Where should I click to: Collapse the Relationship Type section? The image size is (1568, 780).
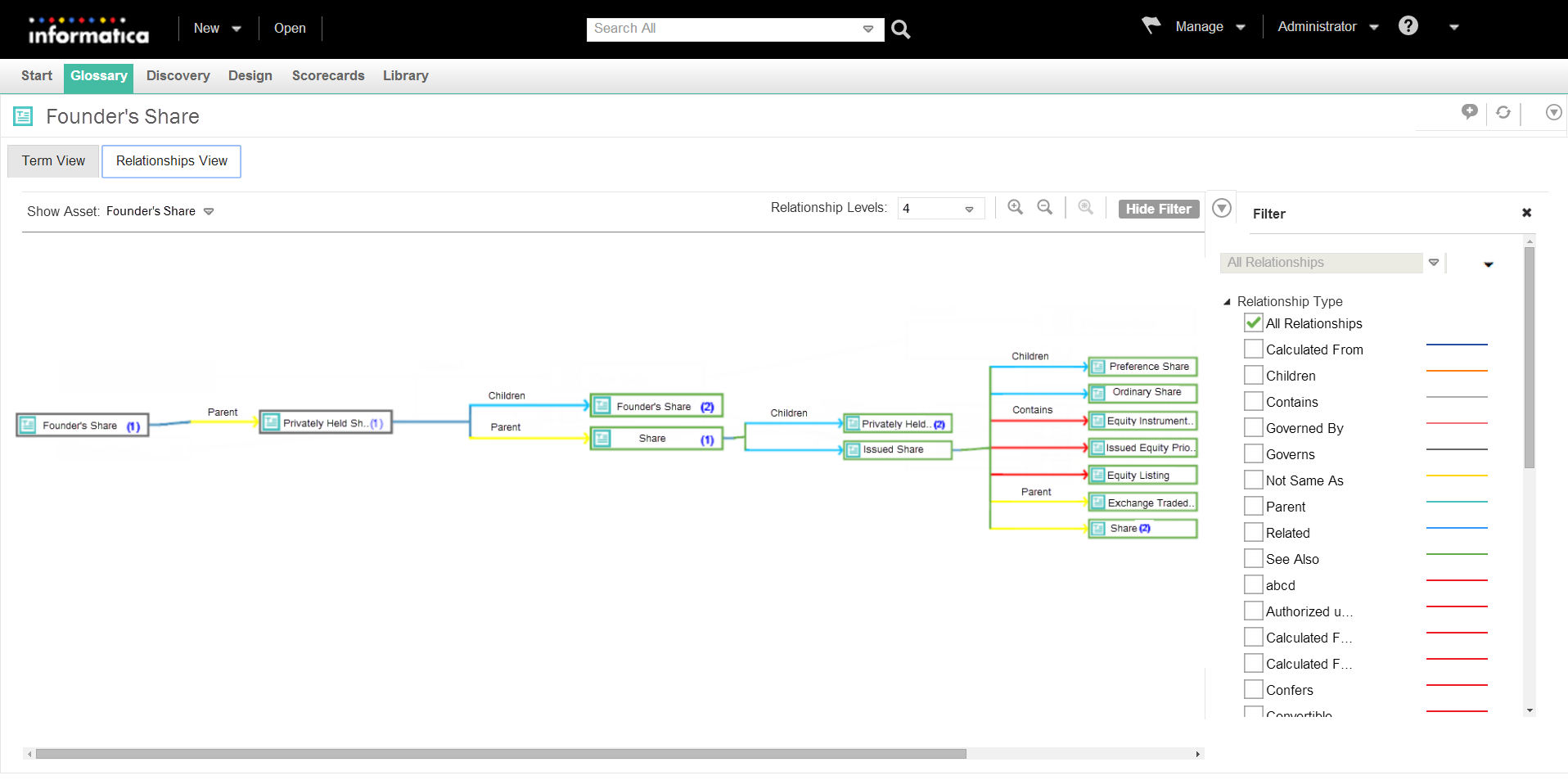click(1227, 302)
